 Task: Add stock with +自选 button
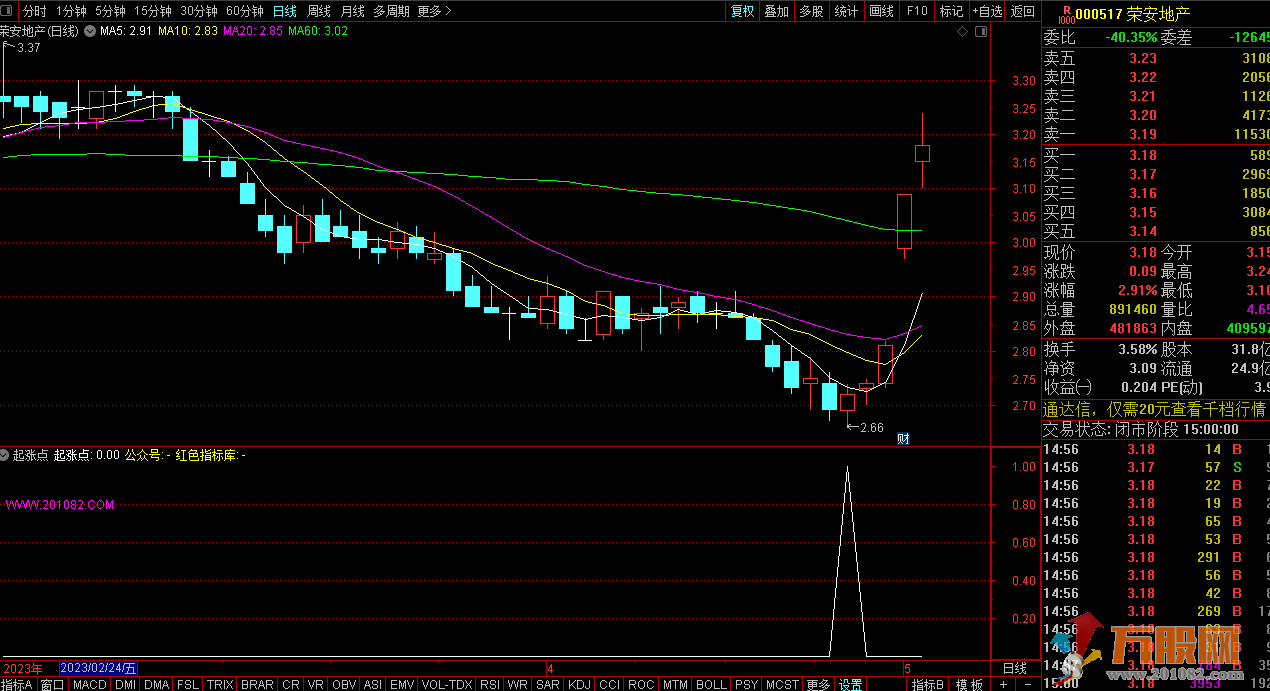click(x=986, y=11)
